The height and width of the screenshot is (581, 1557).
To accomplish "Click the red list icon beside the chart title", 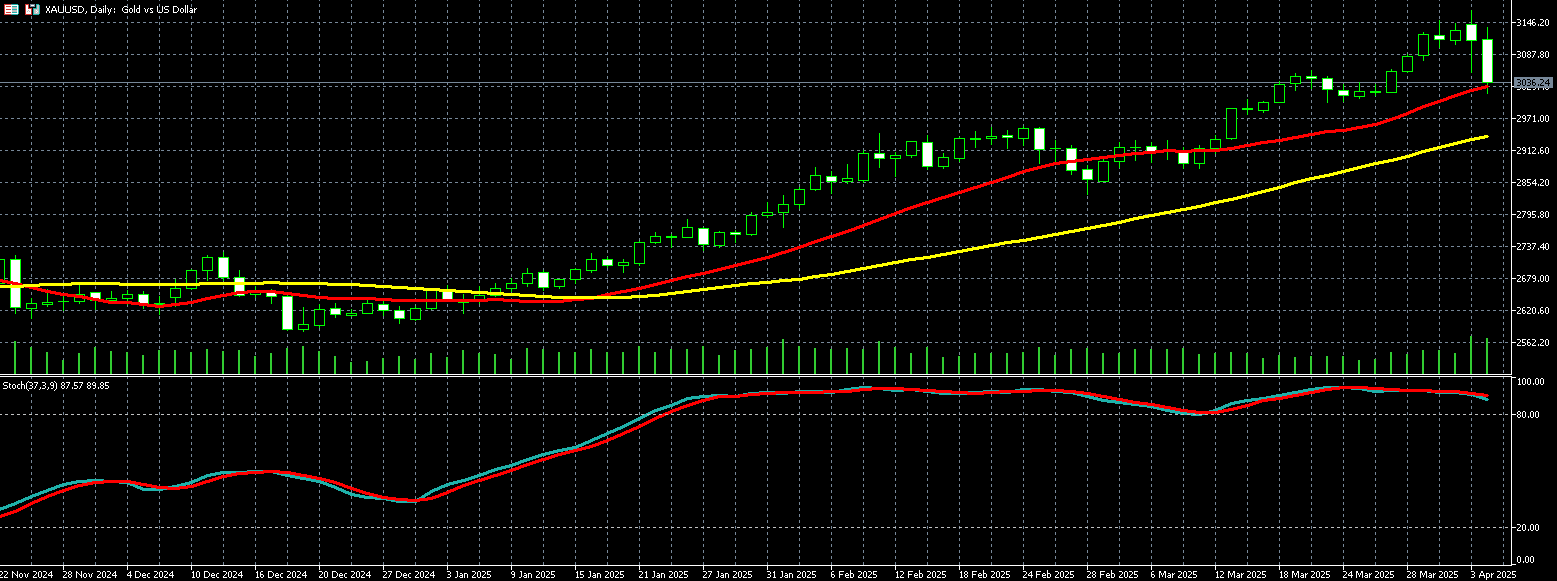I will pyautogui.click(x=11, y=9).
